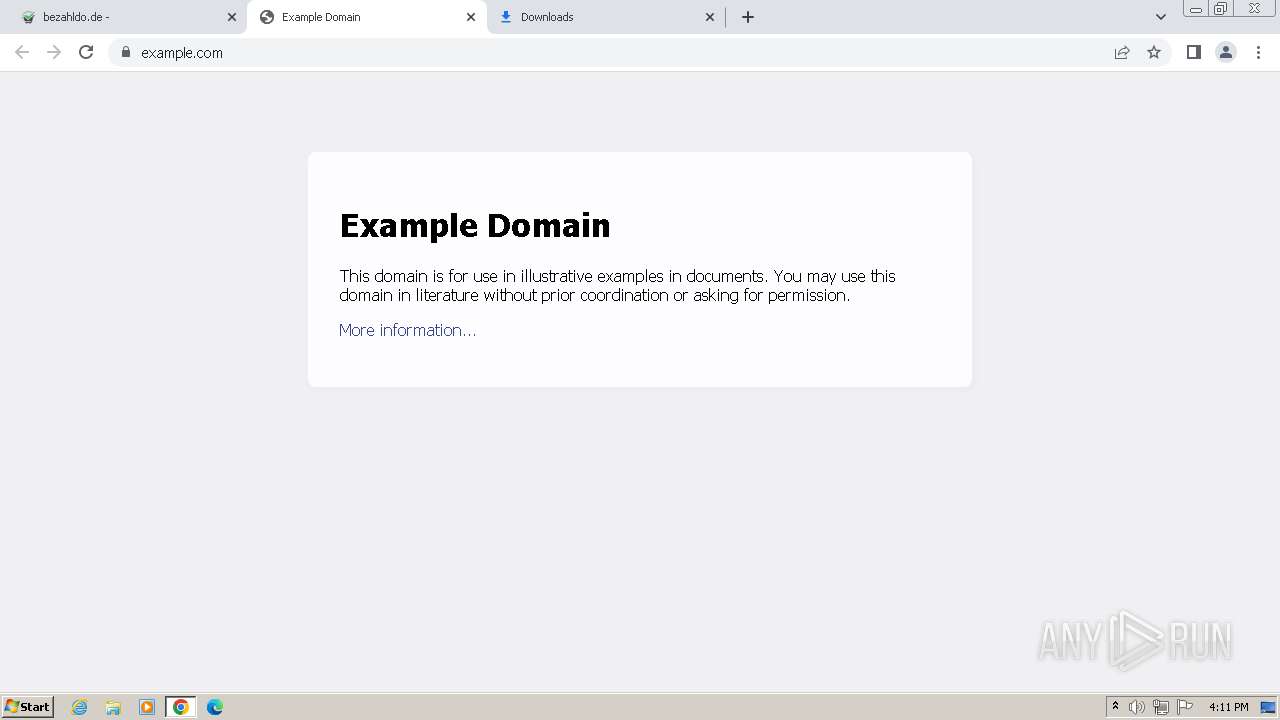Show desktop button in tray corner
The height and width of the screenshot is (720, 1280).
1268,707
